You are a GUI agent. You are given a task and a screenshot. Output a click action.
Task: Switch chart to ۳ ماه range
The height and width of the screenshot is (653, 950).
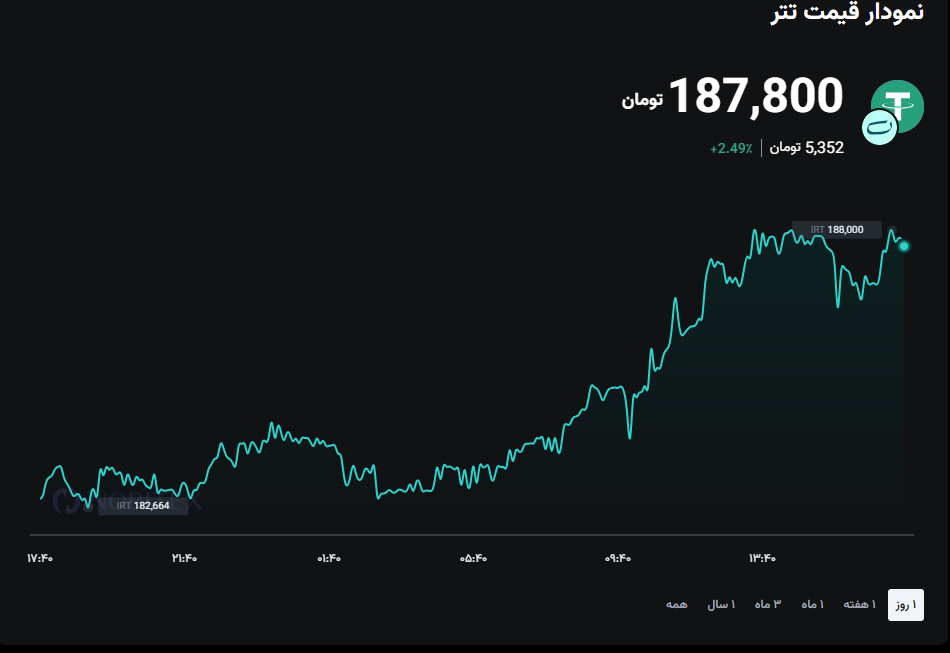768,605
